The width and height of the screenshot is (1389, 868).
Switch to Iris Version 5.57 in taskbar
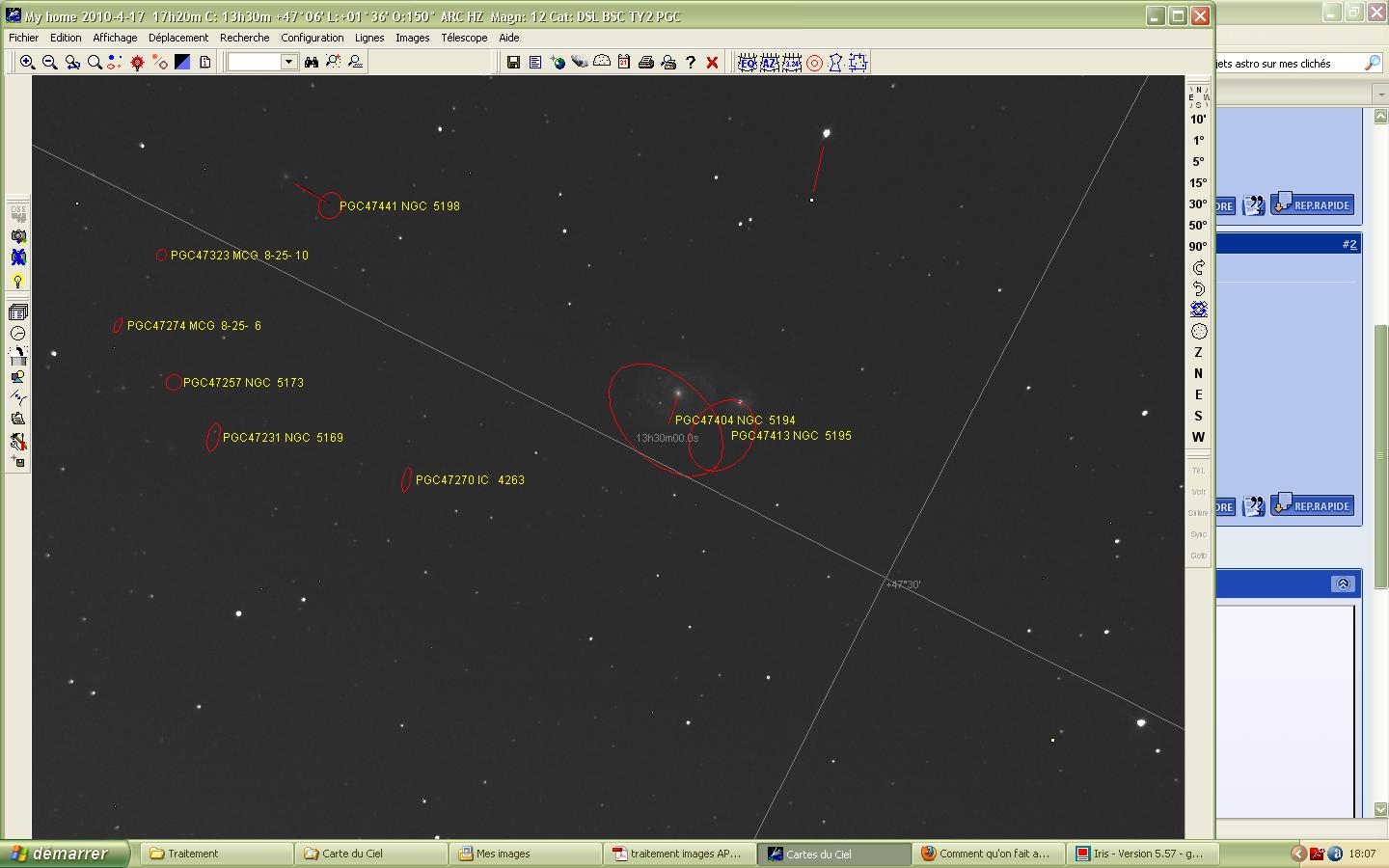[1144, 854]
